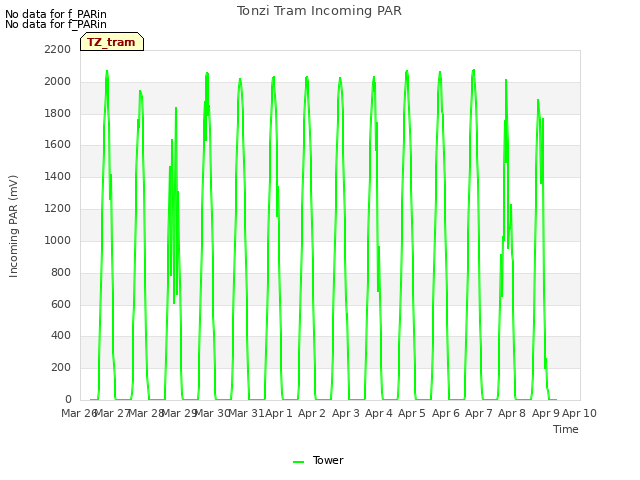
Task: Click the Mar 26 date label
Action: pyautogui.click(x=79, y=413)
